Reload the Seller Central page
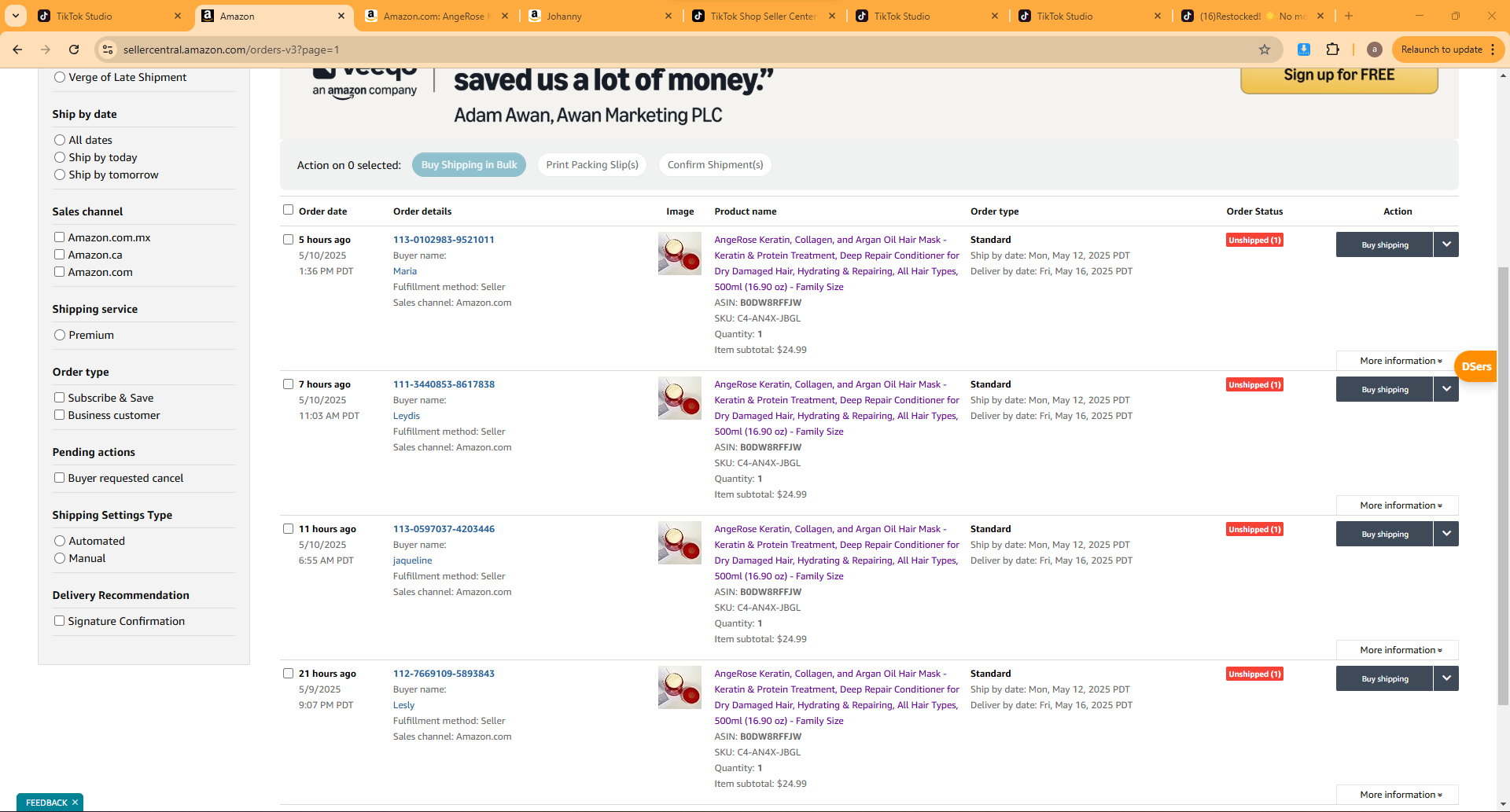 tap(74, 50)
